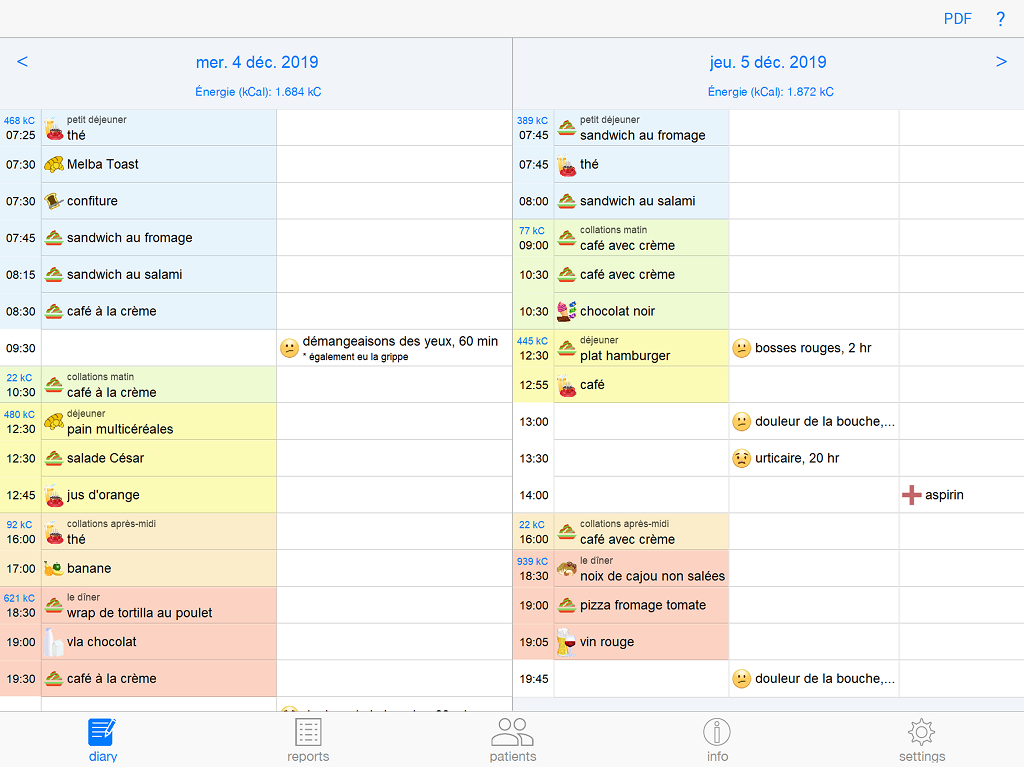
Task: Open Wednesday's café à la crème at 19:30
Action: pos(159,679)
